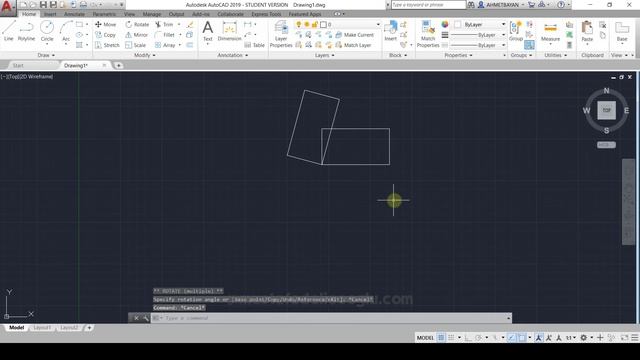Select the Dimension tool
Screen dimensions: 640x360
click(x=229, y=31)
